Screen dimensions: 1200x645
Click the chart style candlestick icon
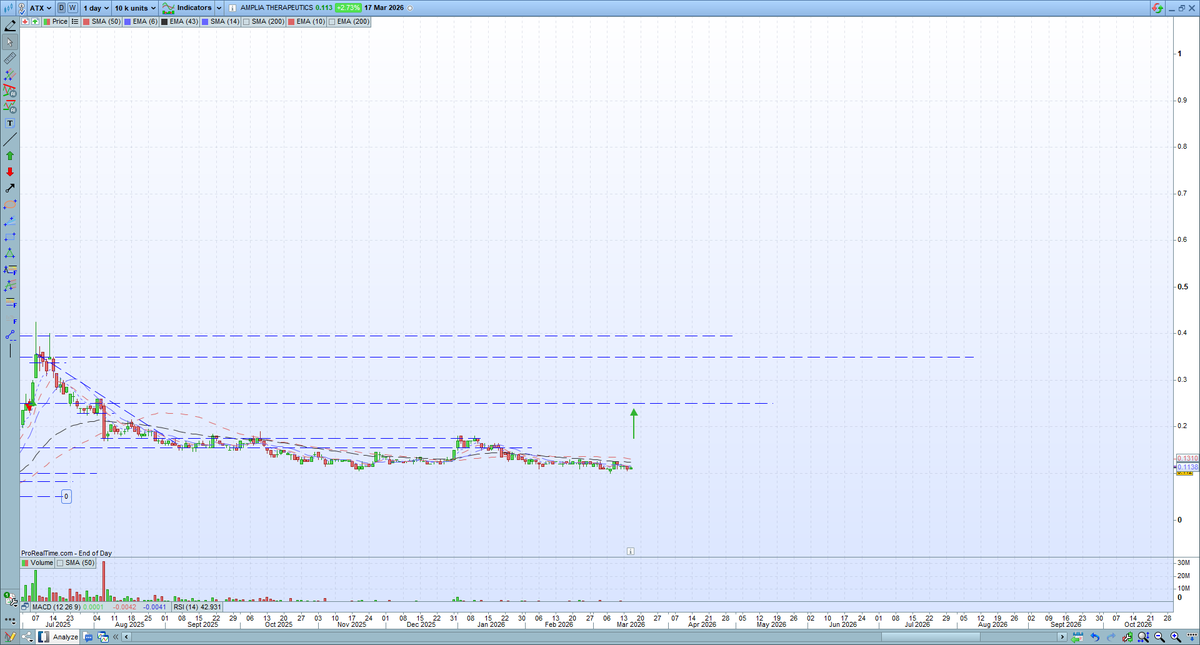[x=8, y=7]
